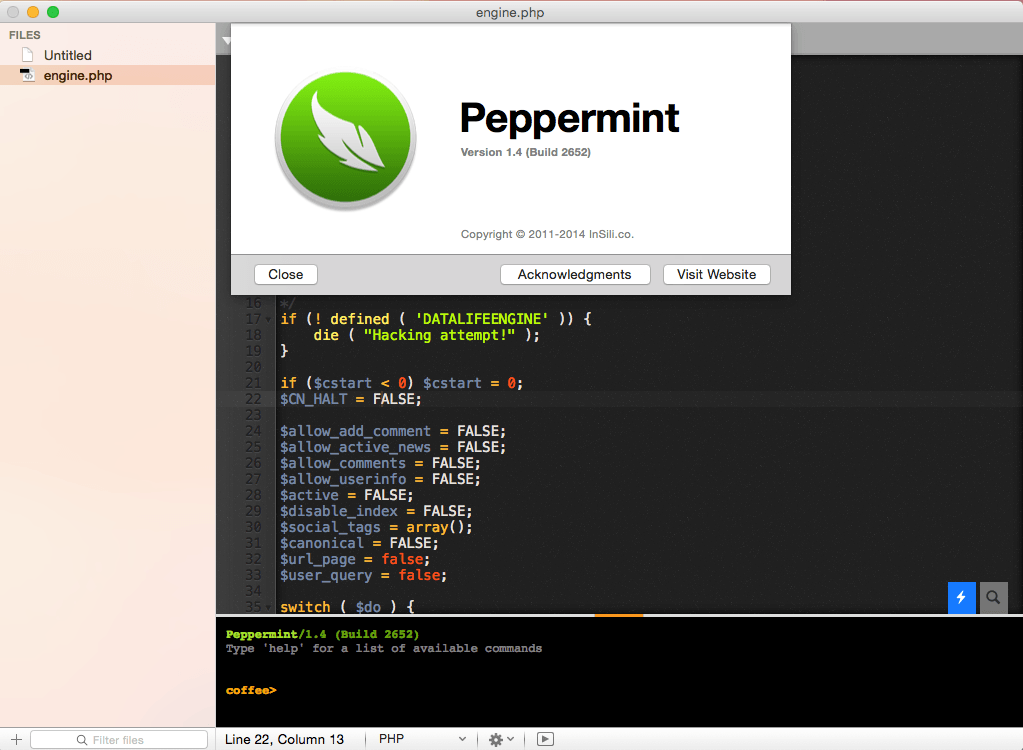The height and width of the screenshot is (750, 1023).
Task: Click line number 22 in gutter
Action: tap(253, 399)
